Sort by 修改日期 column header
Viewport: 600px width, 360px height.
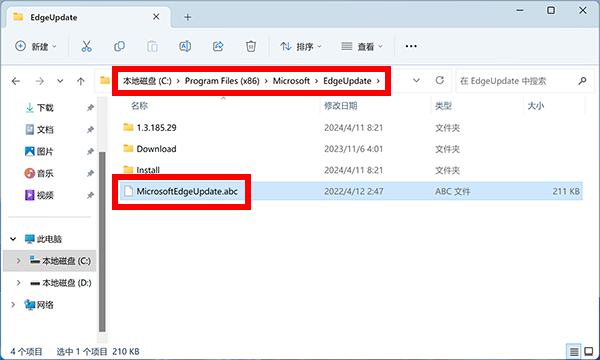coord(341,106)
